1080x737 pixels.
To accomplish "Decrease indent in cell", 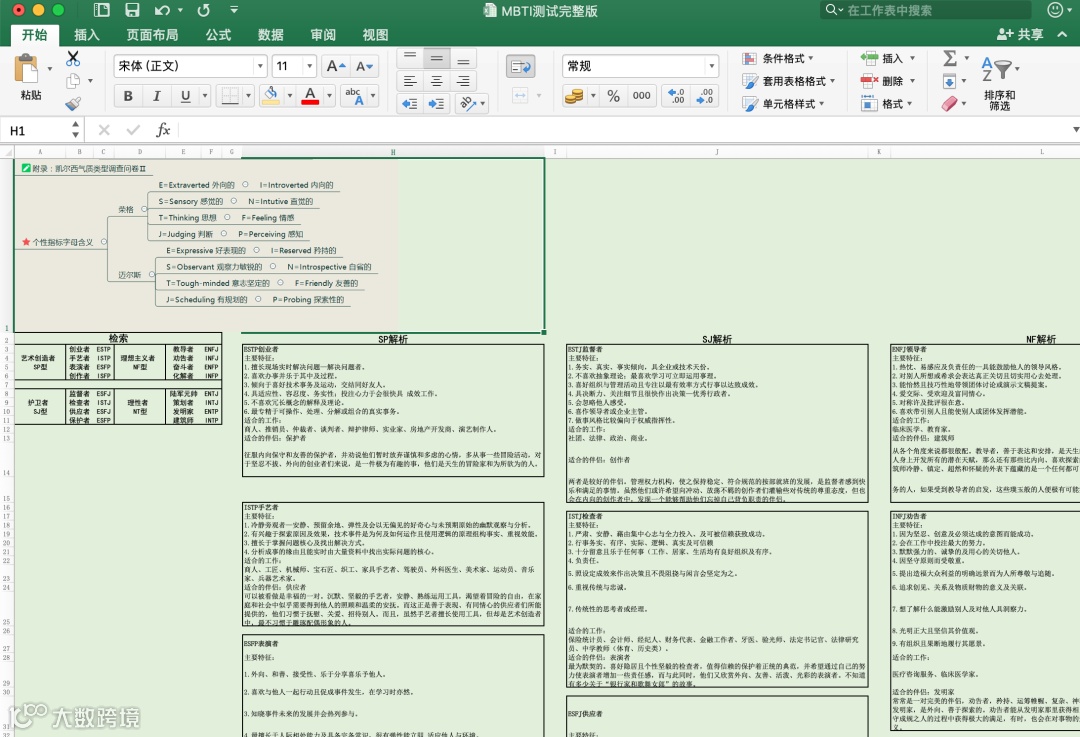I will 410,103.
